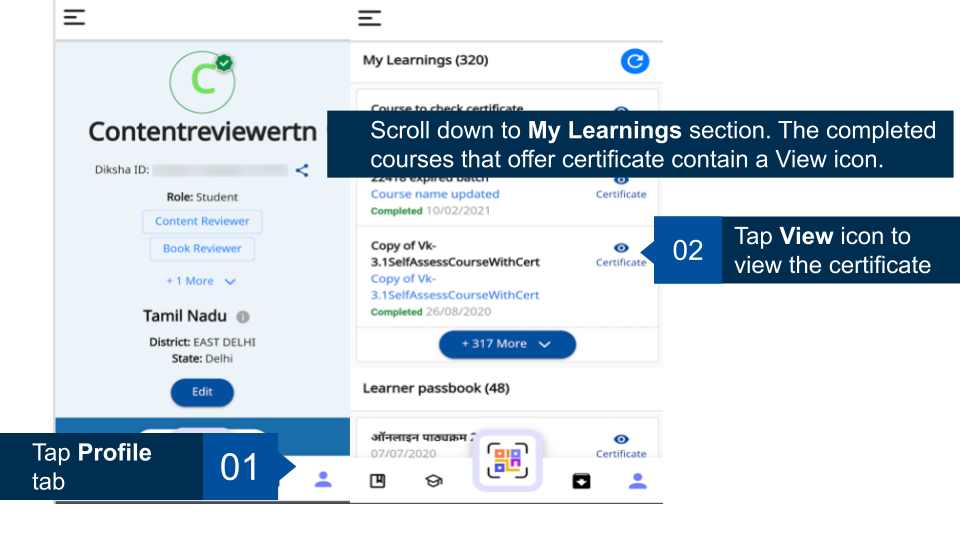This screenshot has height=540, width=960.
Task: Tap the info icon beside Tamil Nadu
Action: [243, 317]
